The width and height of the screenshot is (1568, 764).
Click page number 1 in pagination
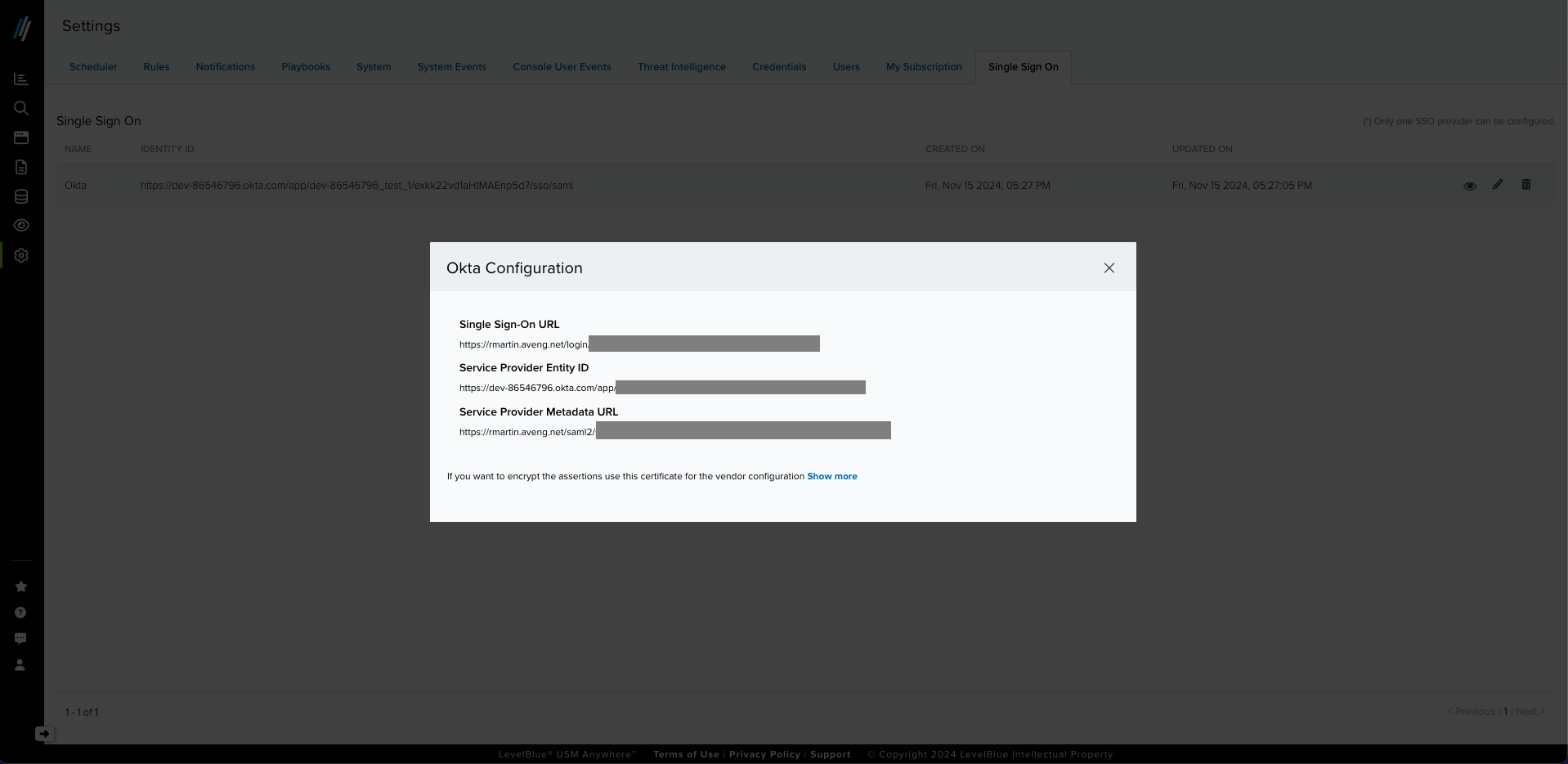(x=1505, y=712)
